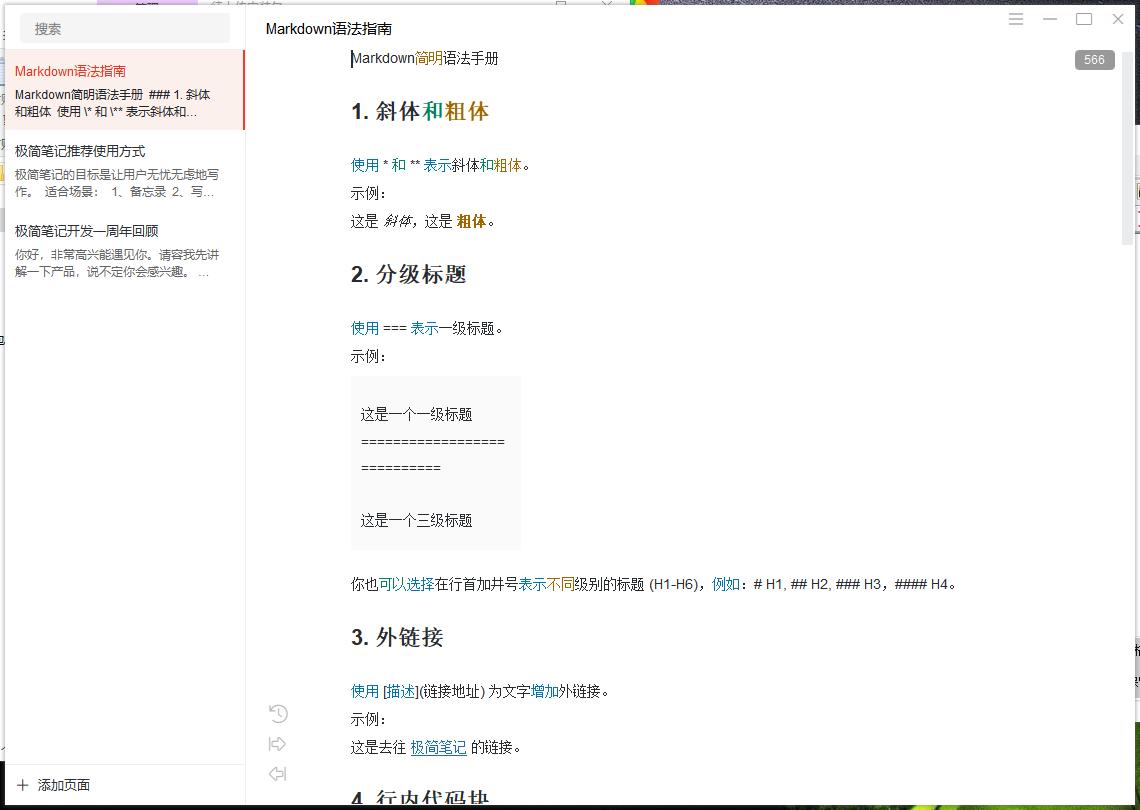
Task: Click the longer row of equals signs
Action: click(433, 441)
